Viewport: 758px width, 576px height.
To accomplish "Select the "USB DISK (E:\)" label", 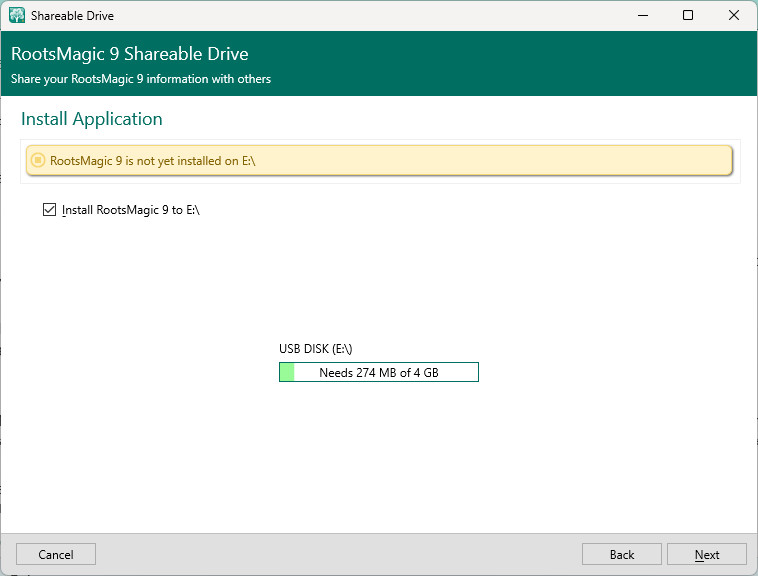I will 315,349.
